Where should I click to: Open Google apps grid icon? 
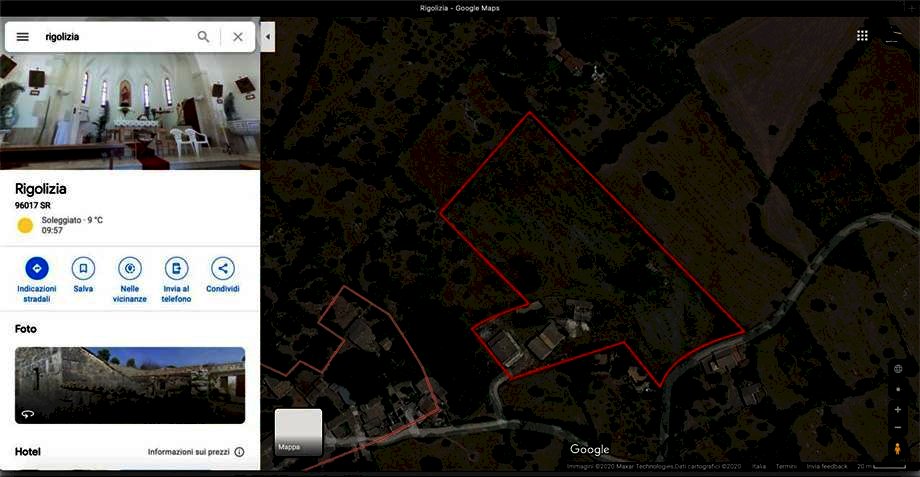tap(862, 36)
